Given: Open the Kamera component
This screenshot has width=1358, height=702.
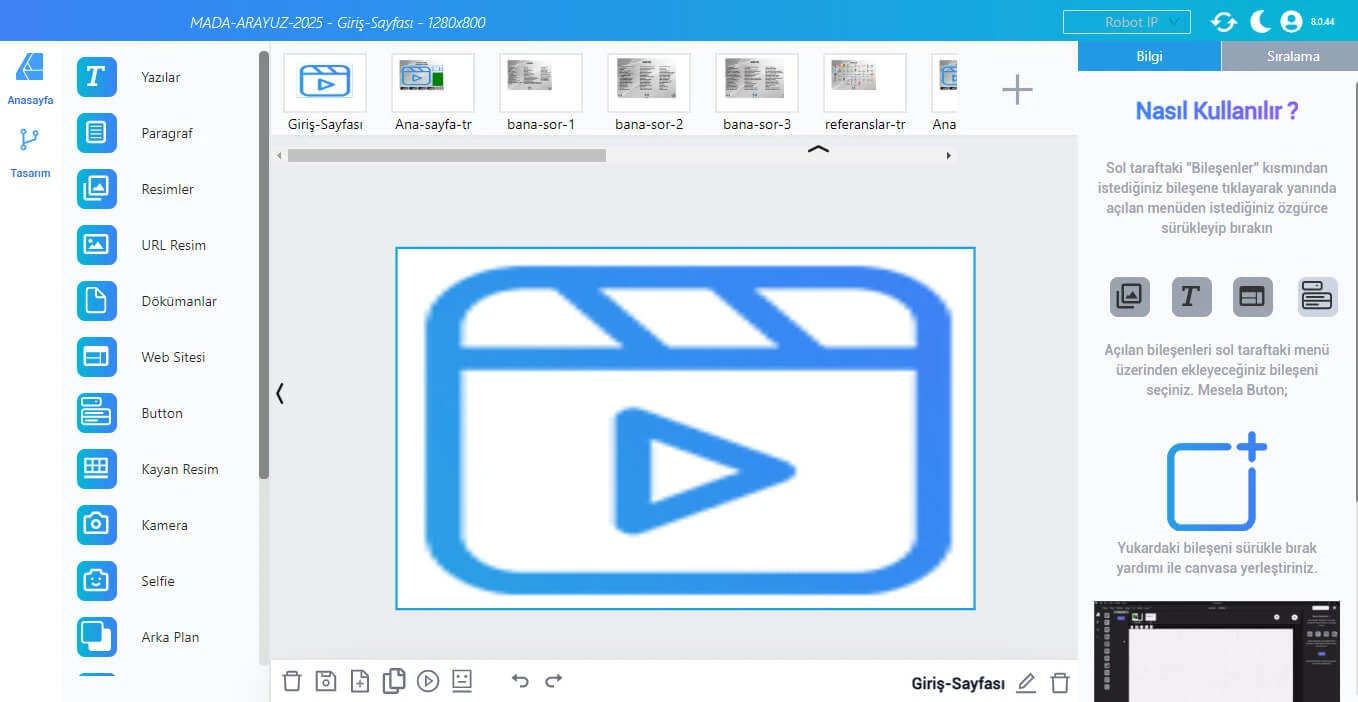Looking at the screenshot, I should point(96,525).
